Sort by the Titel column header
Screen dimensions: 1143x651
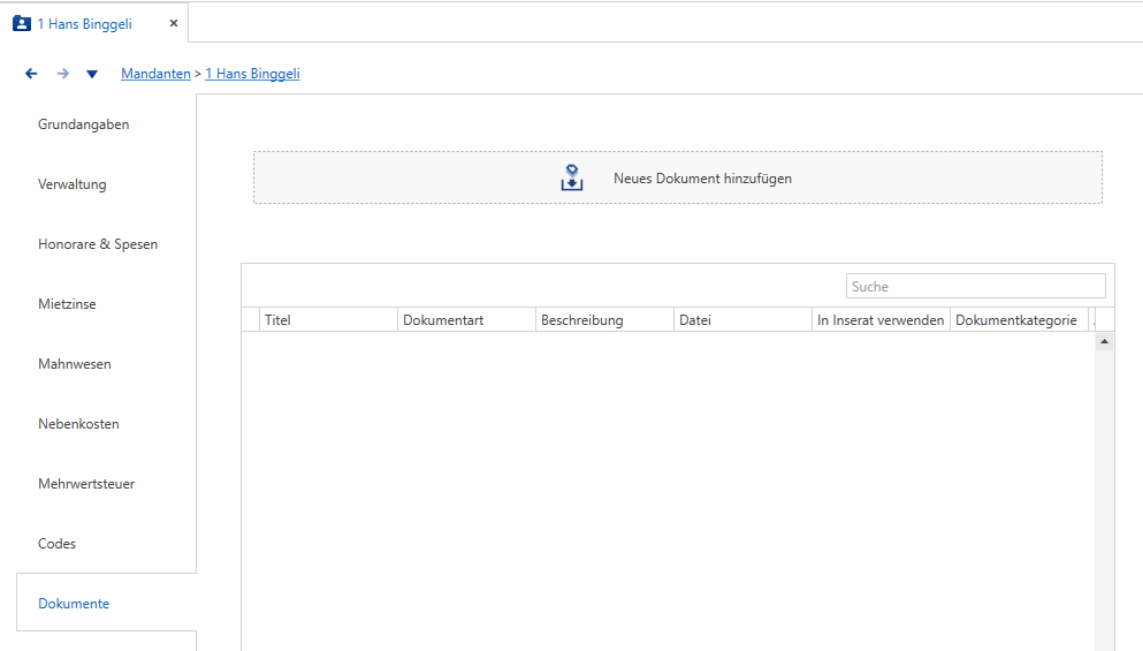click(x=328, y=320)
